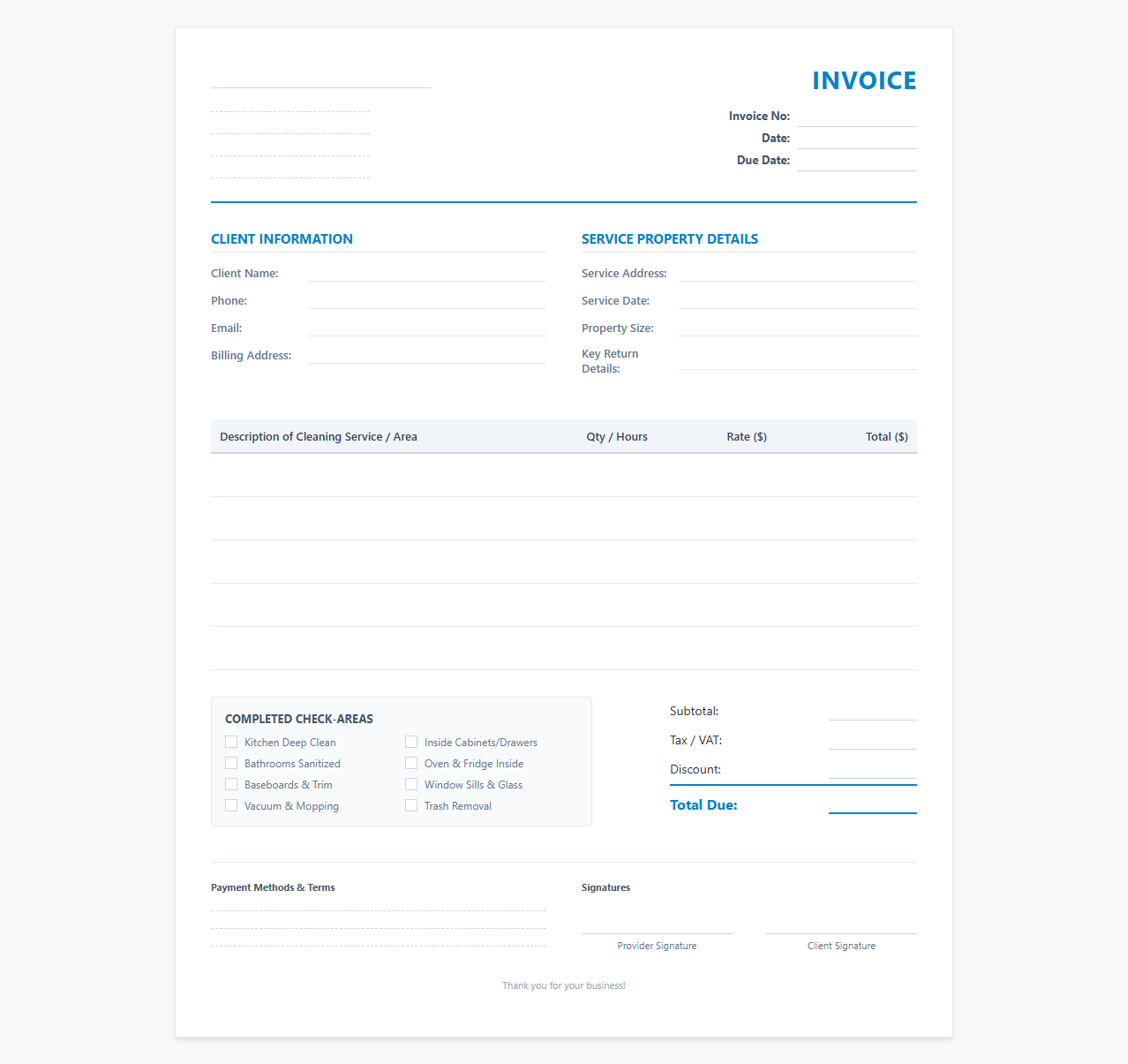The height and width of the screenshot is (1064, 1128).
Task: Click the 'Rate ($)' column header
Action: pos(747,437)
